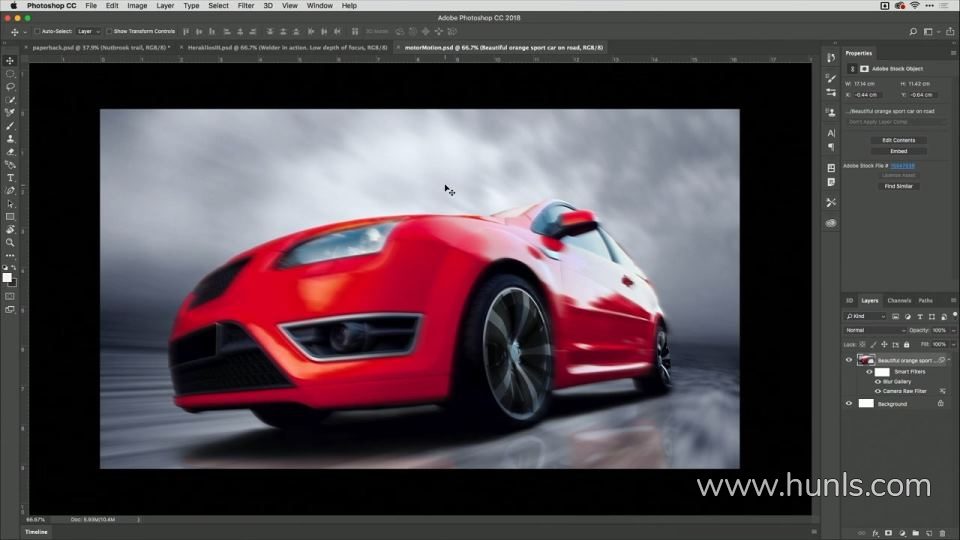The image size is (960, 540).
Task: Open the Character panel icon
Action: [831, 133]
